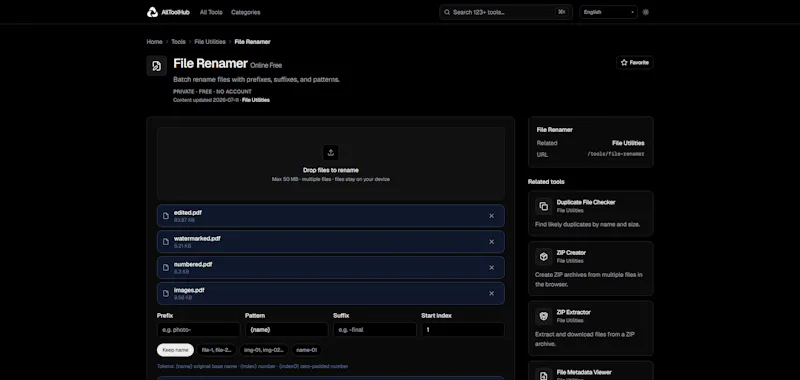Select the watermarked.pdf file name
The height and width of the screenshot is (380, 800).
tap(197, 238)
